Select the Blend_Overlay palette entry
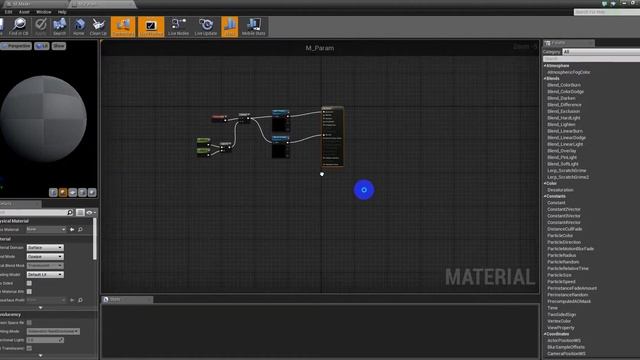The height and width of the screenshot is (360, 640). pos(562,151)
